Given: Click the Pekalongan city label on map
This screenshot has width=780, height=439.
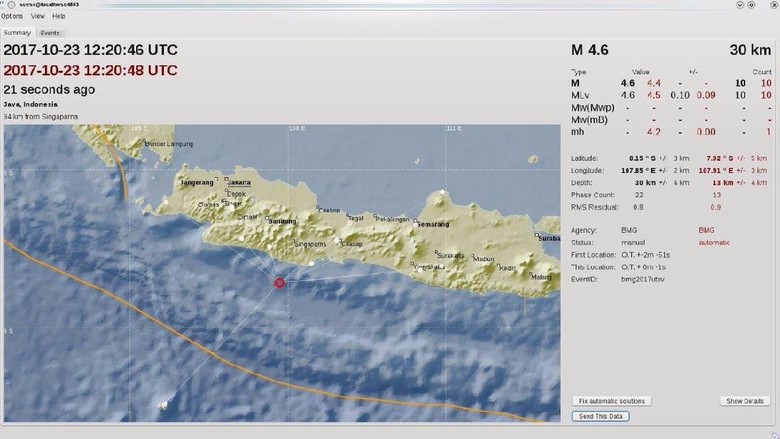Looking at the screenshot, I should coord(392,219).
